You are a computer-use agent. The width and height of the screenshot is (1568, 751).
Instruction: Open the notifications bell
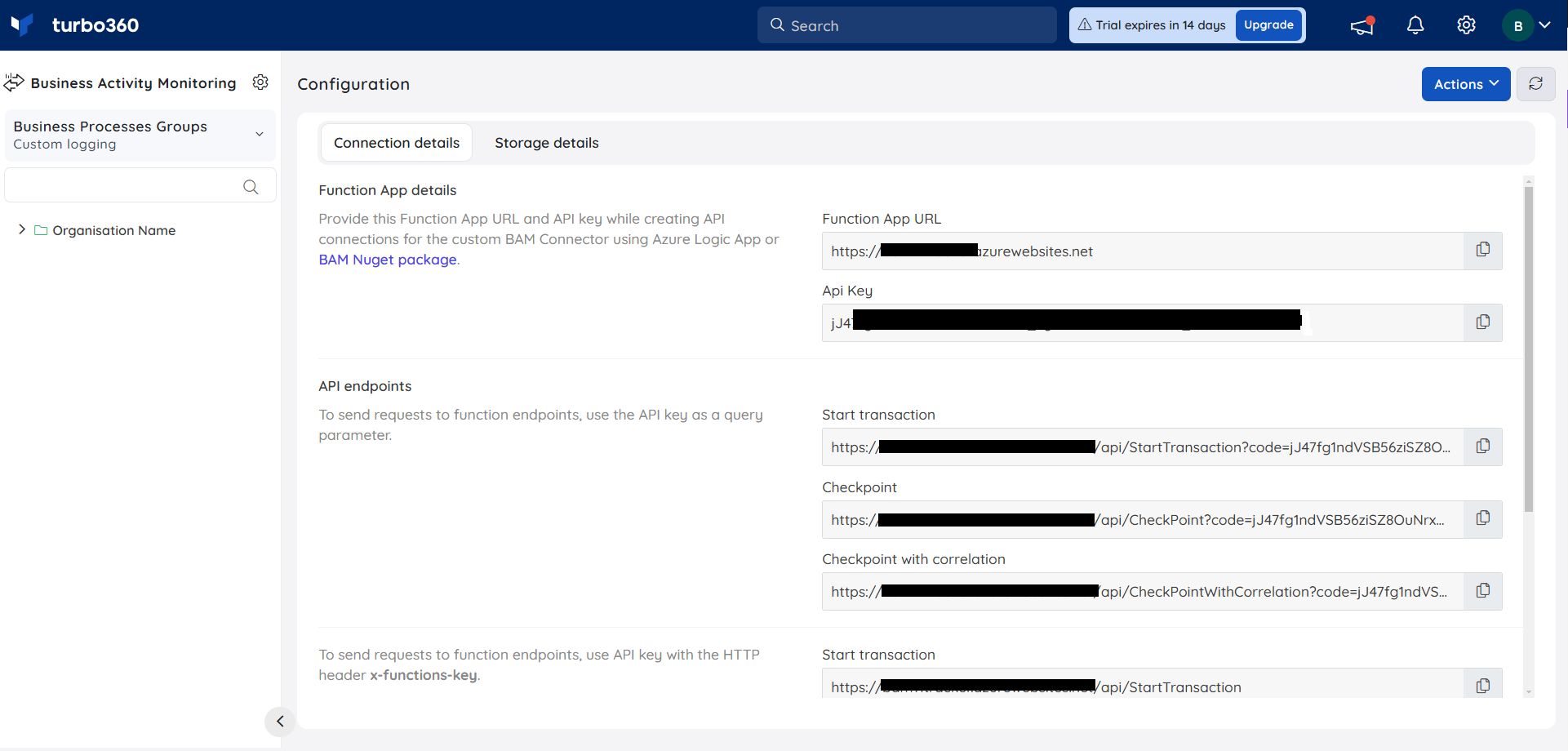tap(1415, 25)
